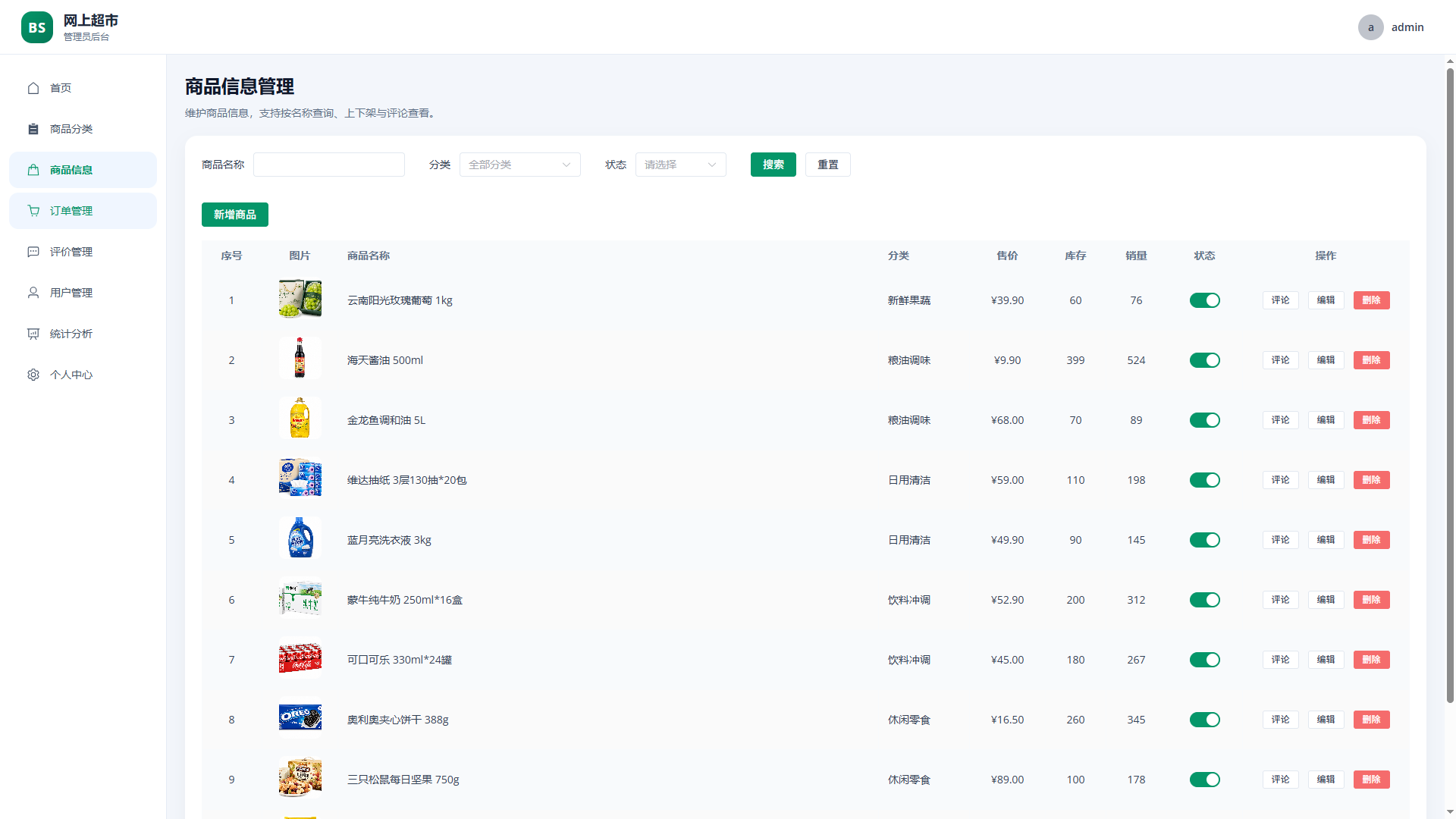1456x819 pixels.
Task: Click the BS logo icon
Action: 37,27
